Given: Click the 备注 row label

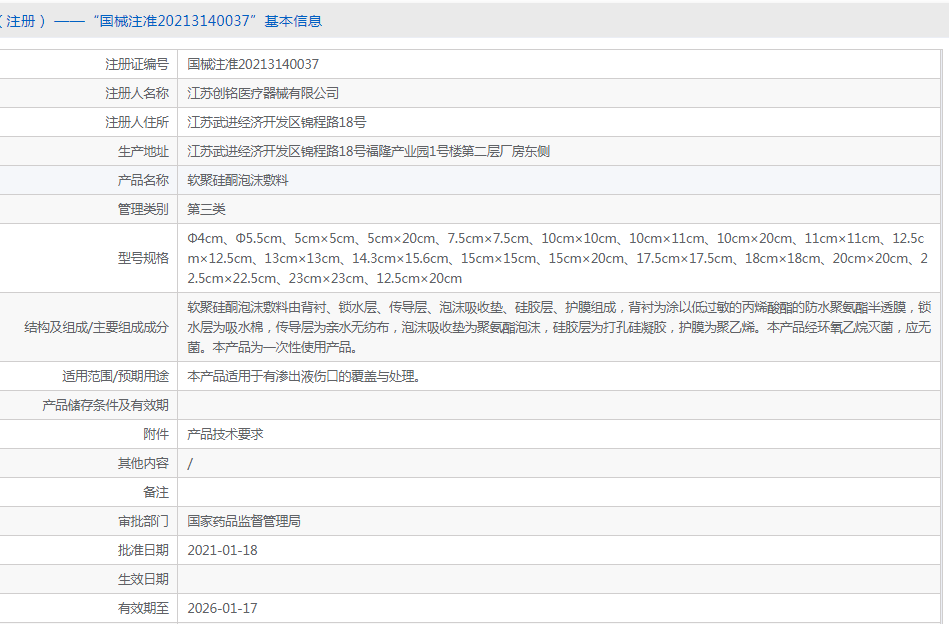Looking at the screenshot, I should [x=156, y=493].
